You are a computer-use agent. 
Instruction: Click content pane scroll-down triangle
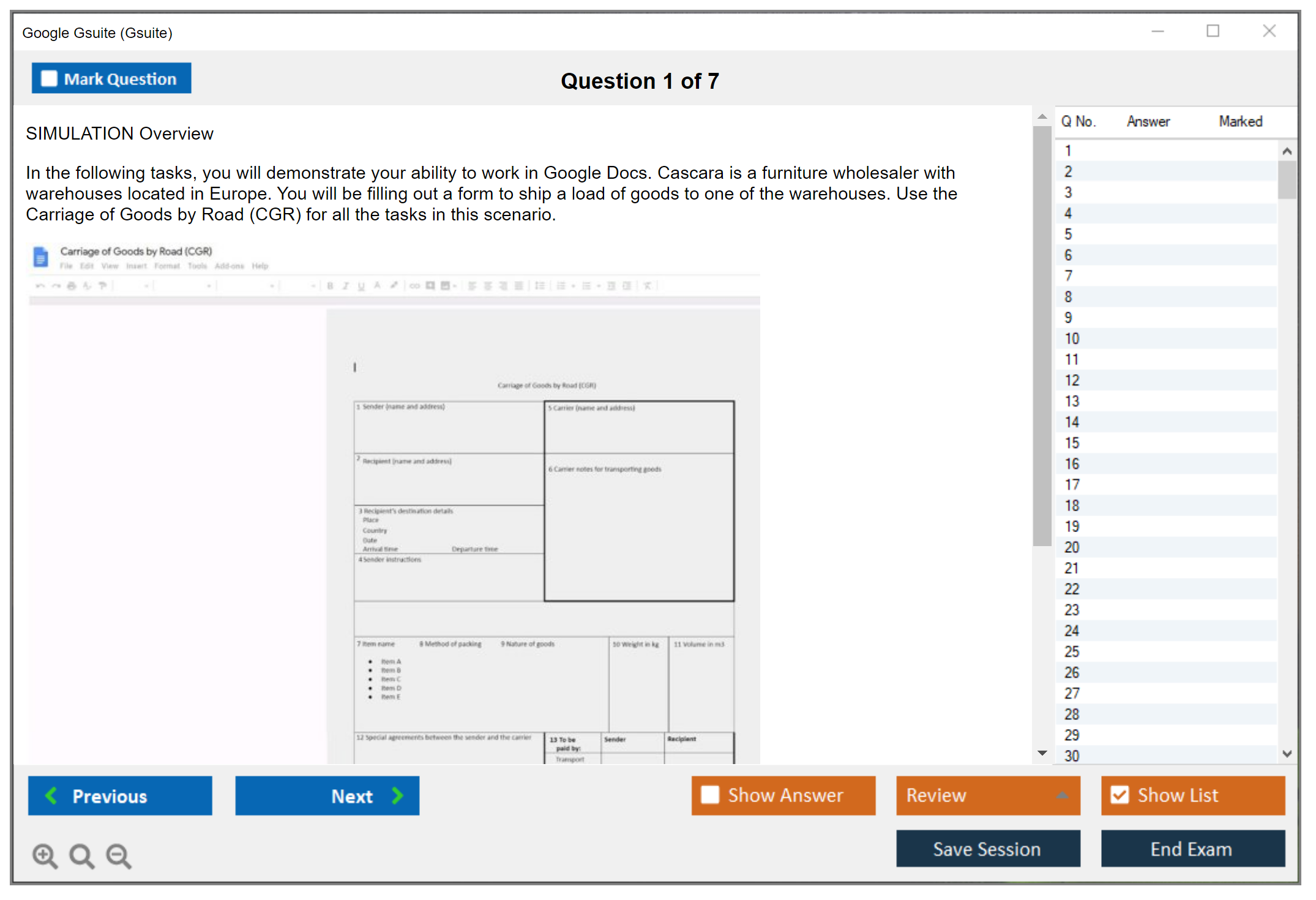(x=1042, y=753)
